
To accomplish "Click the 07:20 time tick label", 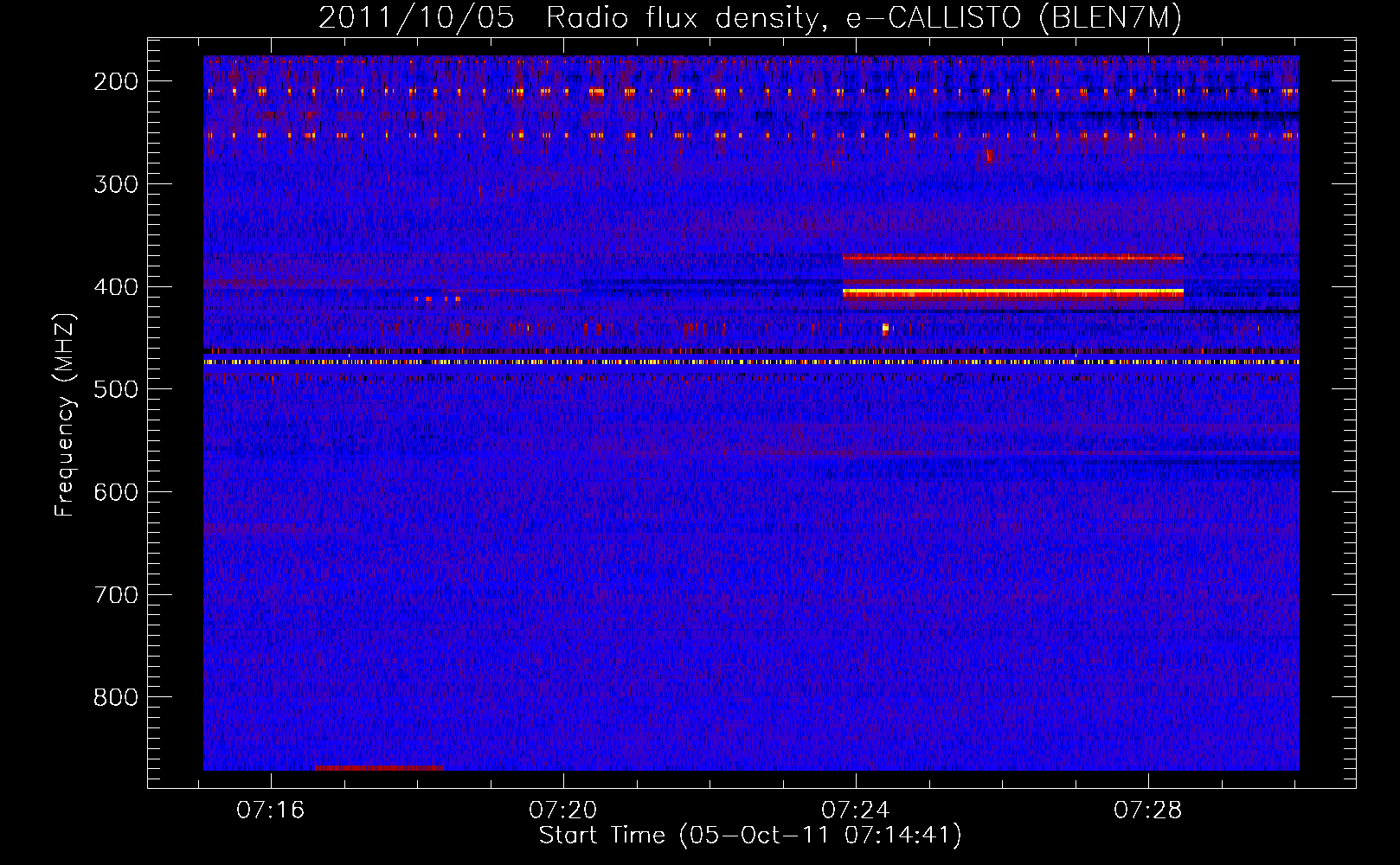I will (x=563, y=811).
